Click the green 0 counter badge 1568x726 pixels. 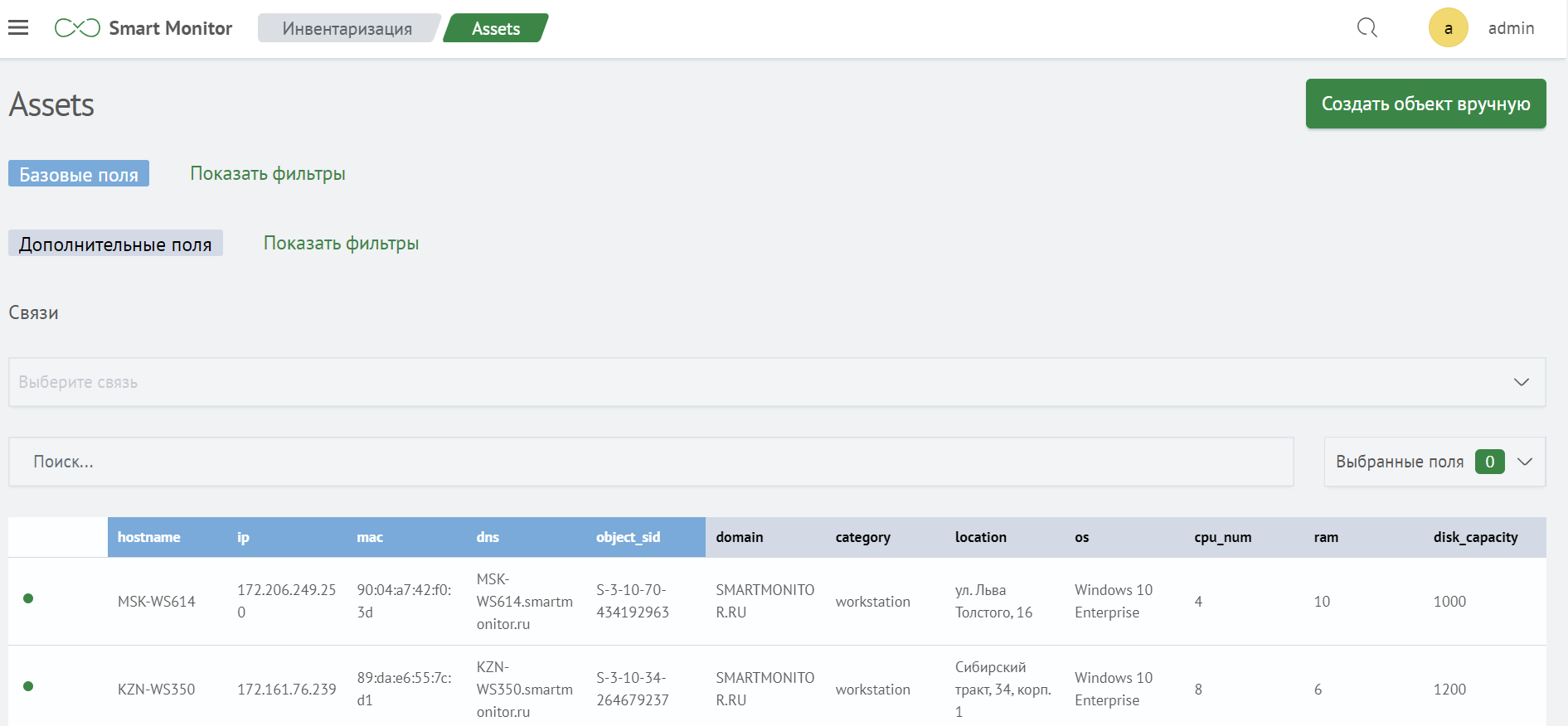1489,462
